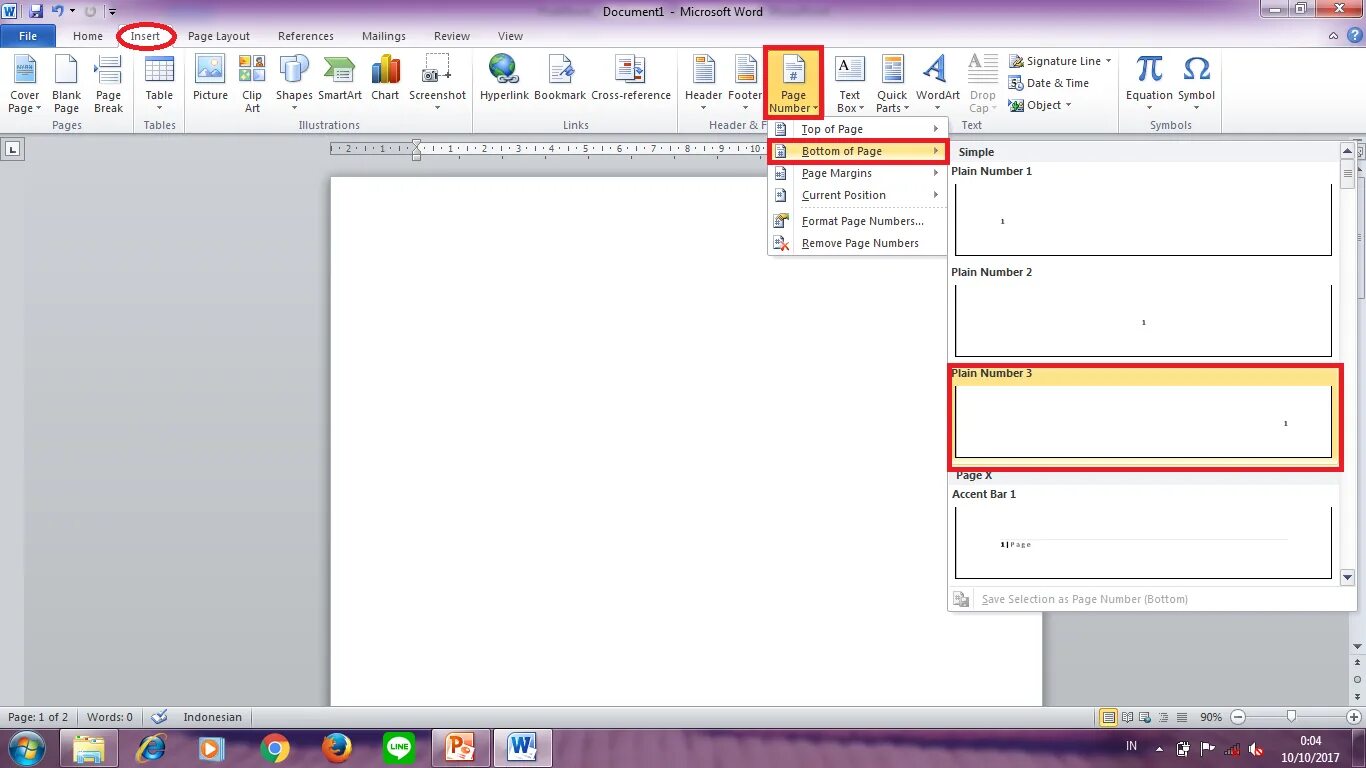Viewport: 1366px width, 768px height.
Task: Open Customize Quick Access Toolbar dropdown
Action: [x=113, y=11]
